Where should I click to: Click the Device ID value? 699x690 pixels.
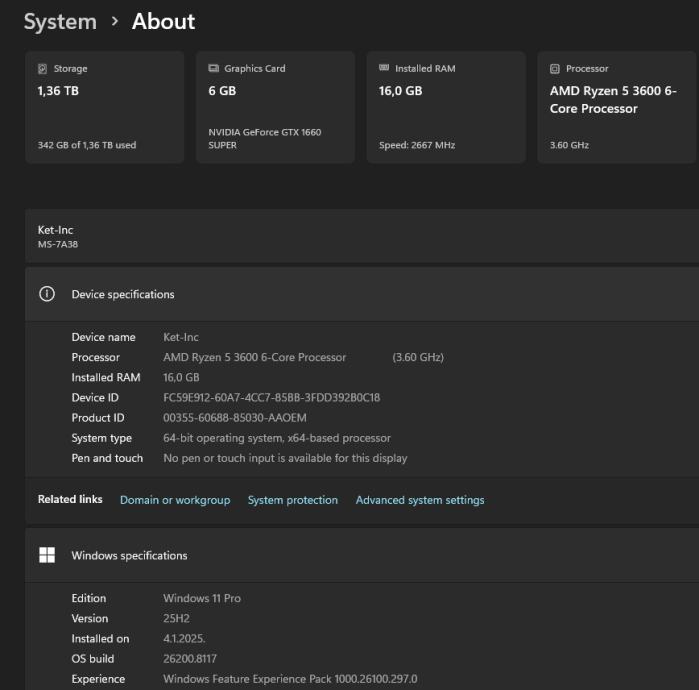[x=271, y=397]
